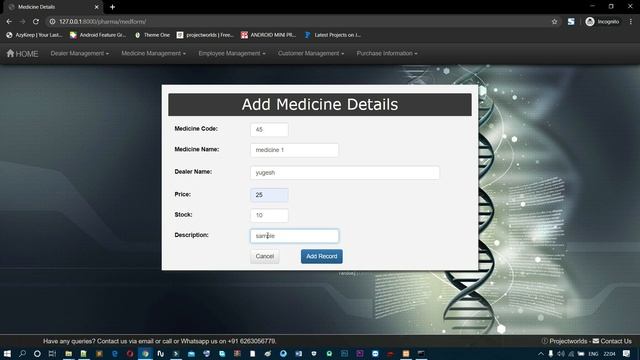640x360 pixels.
Task: Click the microphone icon in system tray
Action: tap(551, 354)
